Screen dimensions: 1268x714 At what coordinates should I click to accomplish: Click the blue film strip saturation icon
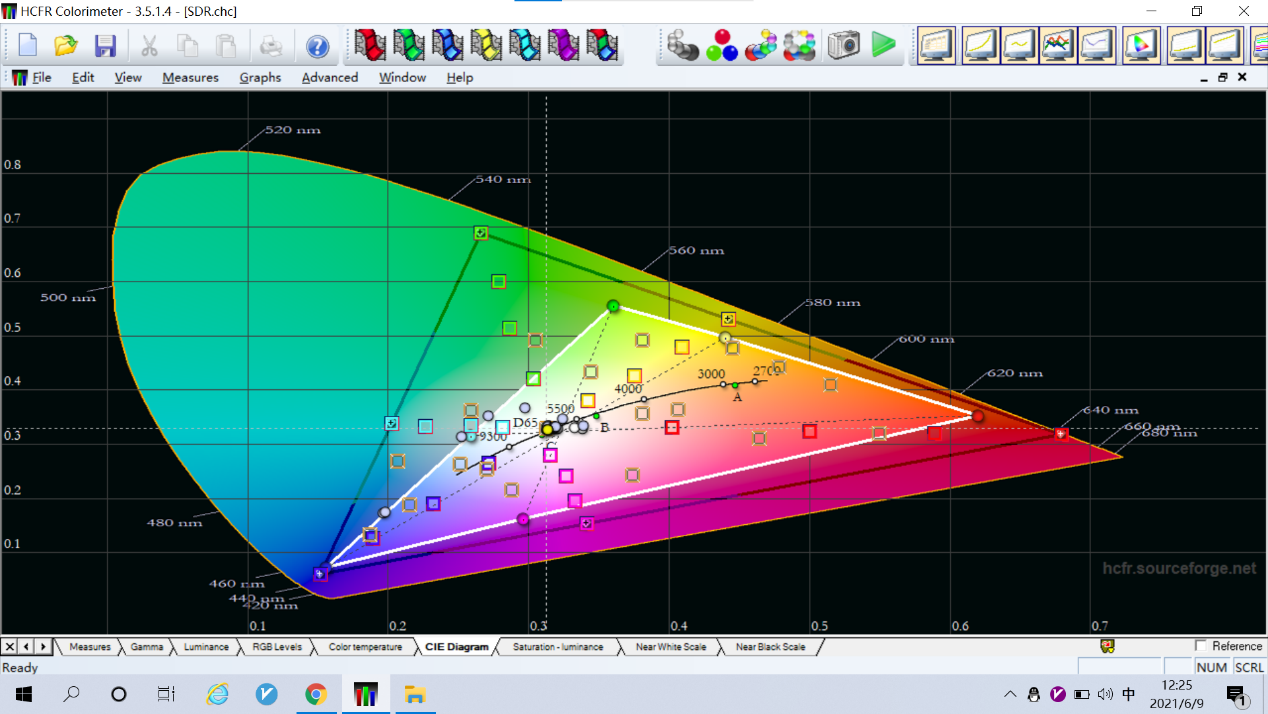447,45
